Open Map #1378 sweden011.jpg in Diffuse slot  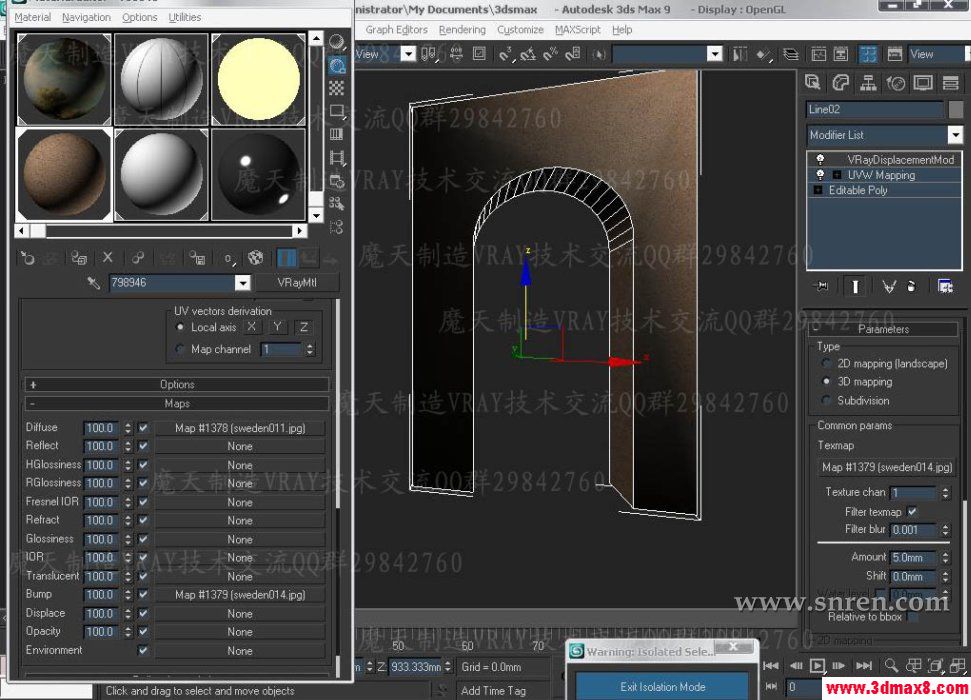pyautogui.click(x=240, y=427)
